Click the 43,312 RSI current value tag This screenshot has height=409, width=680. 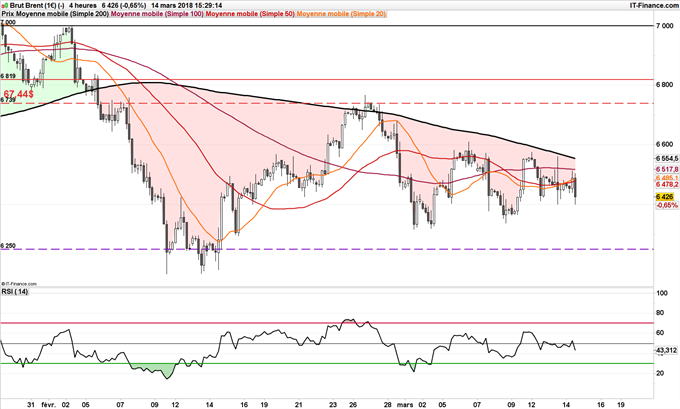pyautogui.click(x=667, y=350)
